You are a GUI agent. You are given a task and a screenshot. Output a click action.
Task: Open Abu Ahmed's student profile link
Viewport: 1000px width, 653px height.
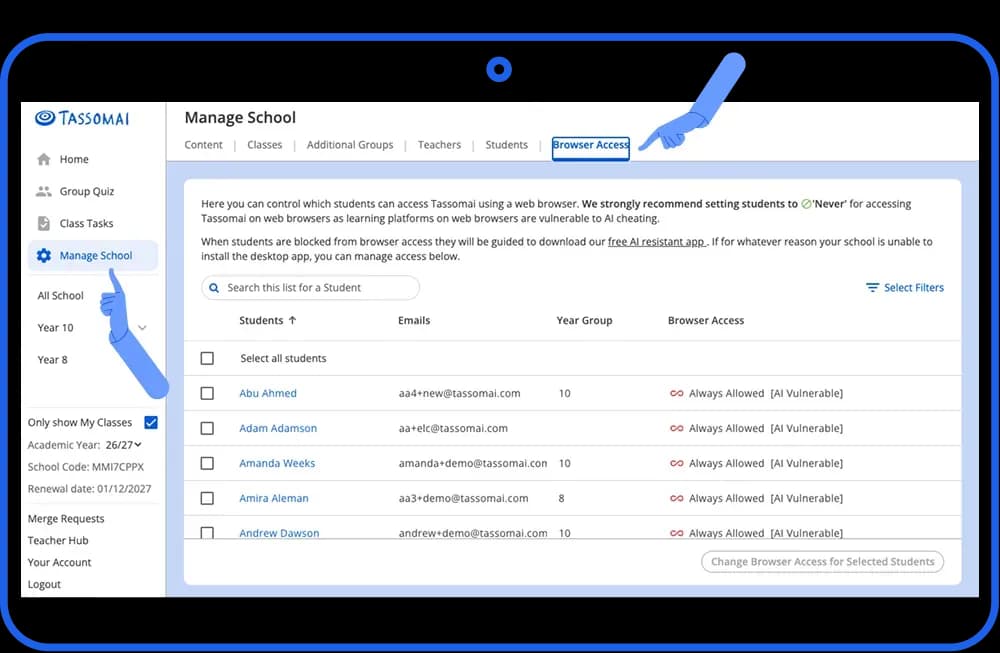pos(268,393)
